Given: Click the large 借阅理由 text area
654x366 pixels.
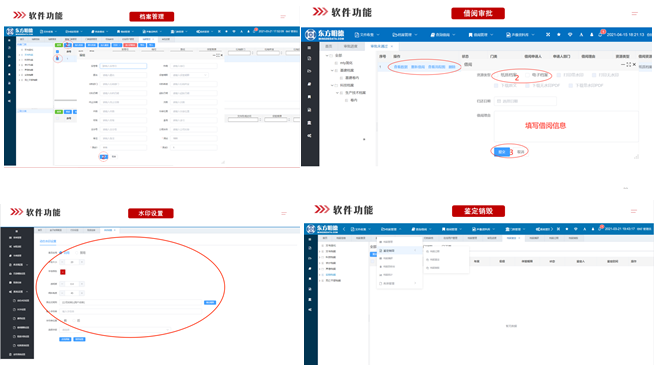Looking at the screenshot, I should (x=566, y=127).
